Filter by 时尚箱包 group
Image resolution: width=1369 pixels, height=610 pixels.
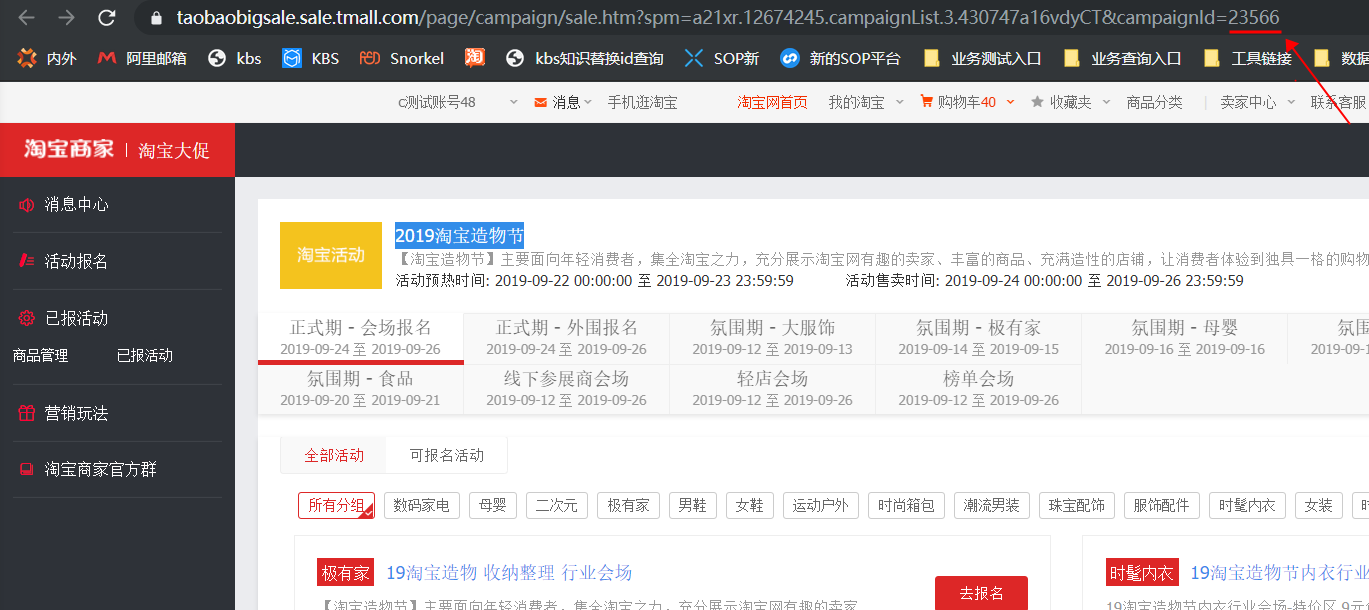906,505
